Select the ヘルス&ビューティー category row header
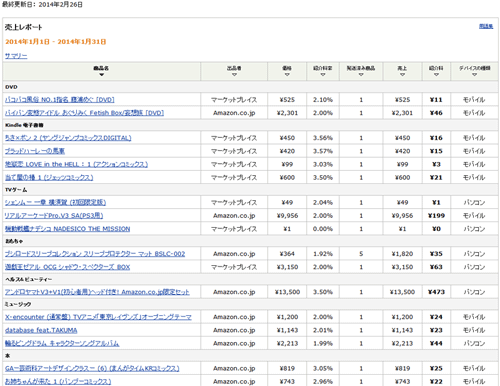Image resolution: width=500 pixels, height=386 pixels. [x=250, y=279]
